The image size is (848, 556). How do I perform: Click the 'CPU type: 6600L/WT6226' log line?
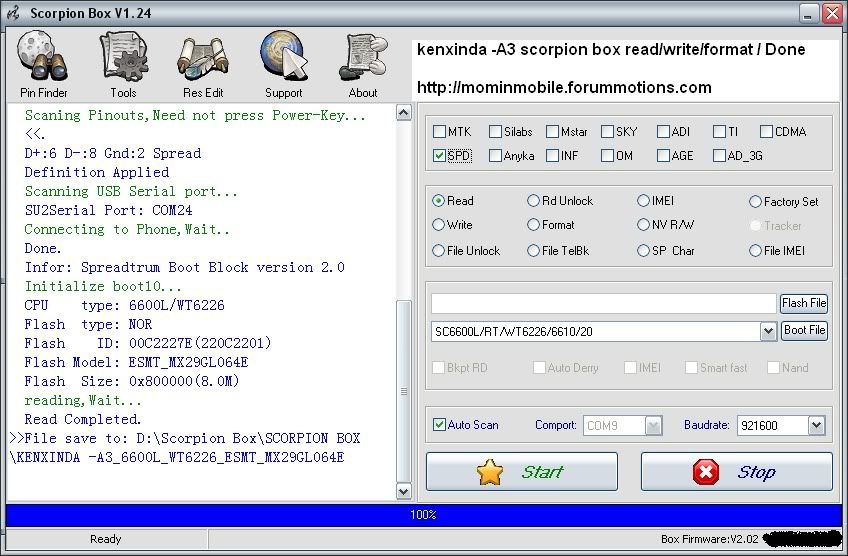124,306
